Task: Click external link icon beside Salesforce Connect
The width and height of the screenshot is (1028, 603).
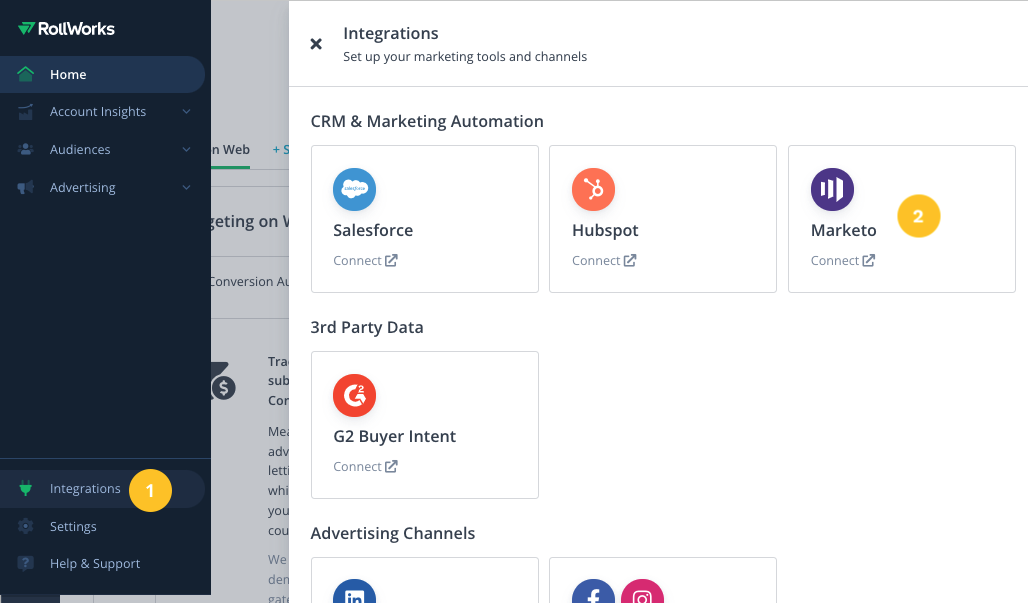Action: coord(391,260)
